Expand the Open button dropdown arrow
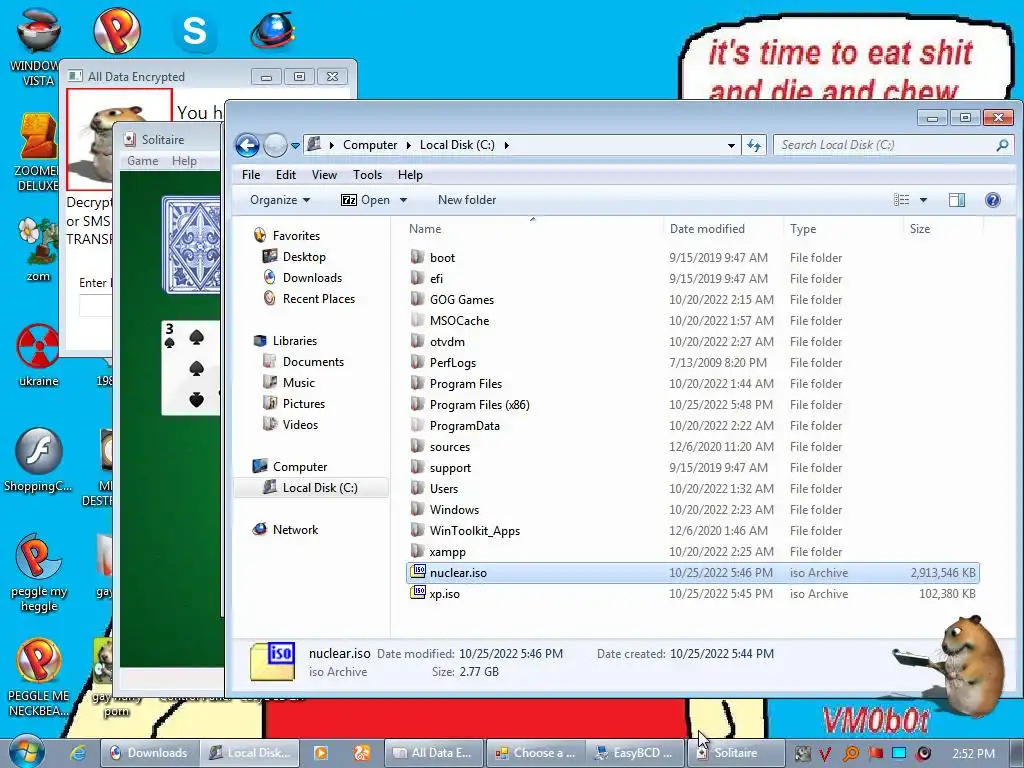Image resolution: width=1024 pixels, height=768 pixels. [x=403, y=200]
